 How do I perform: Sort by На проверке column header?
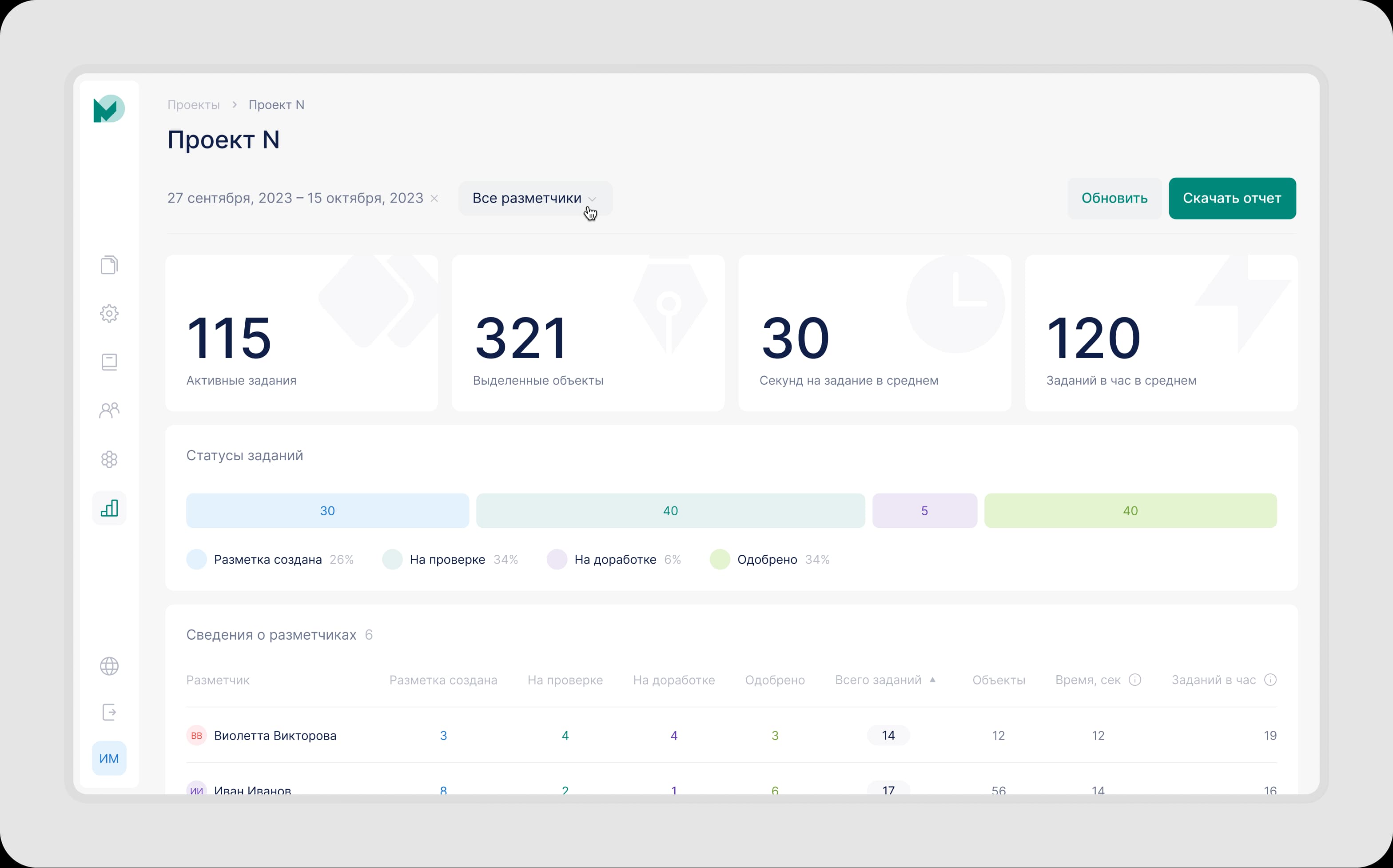tap(565, 680)
